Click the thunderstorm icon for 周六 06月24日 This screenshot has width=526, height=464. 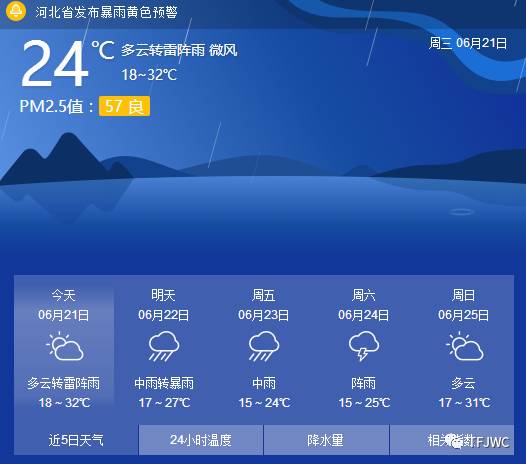(x=364, y=346)
